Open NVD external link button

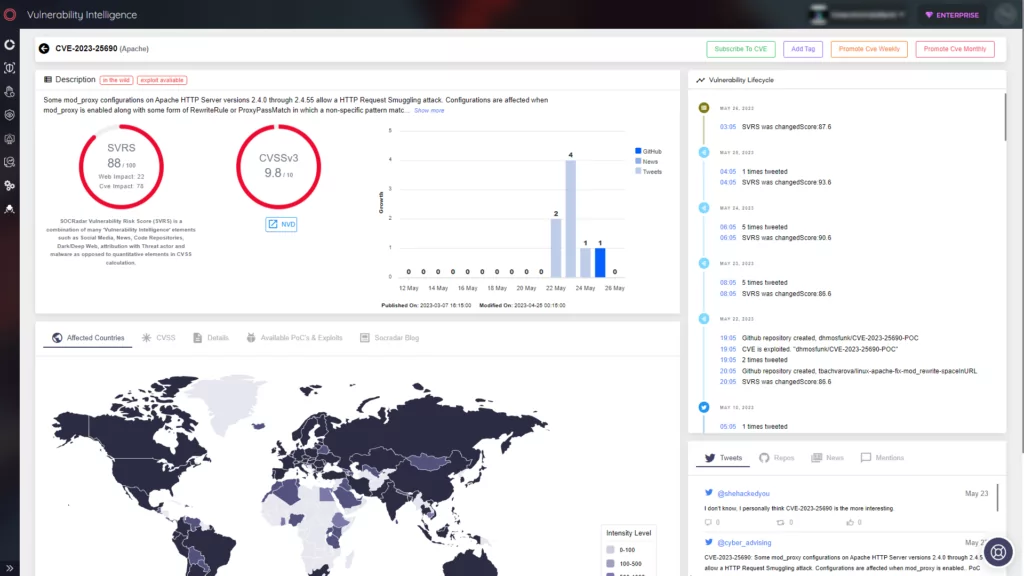(x=281, y=224)
